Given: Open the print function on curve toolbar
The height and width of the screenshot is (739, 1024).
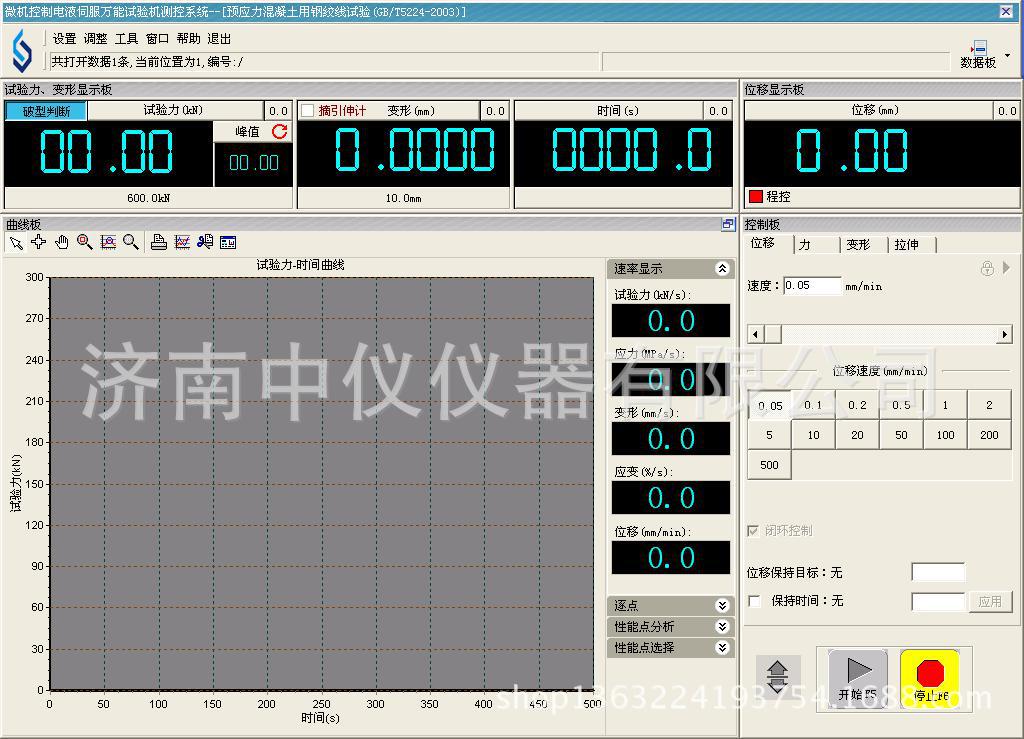Looking at the screenshot, I should [x=158, y=242].
